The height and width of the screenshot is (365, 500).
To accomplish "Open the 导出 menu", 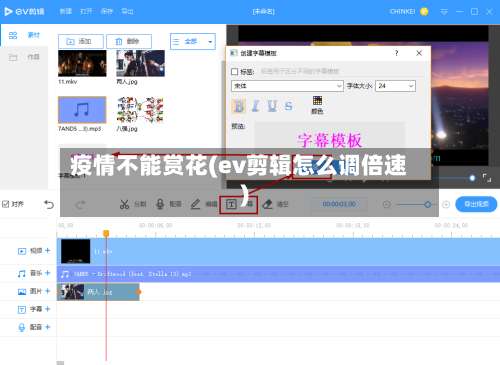I will click(x=127, y=12).
